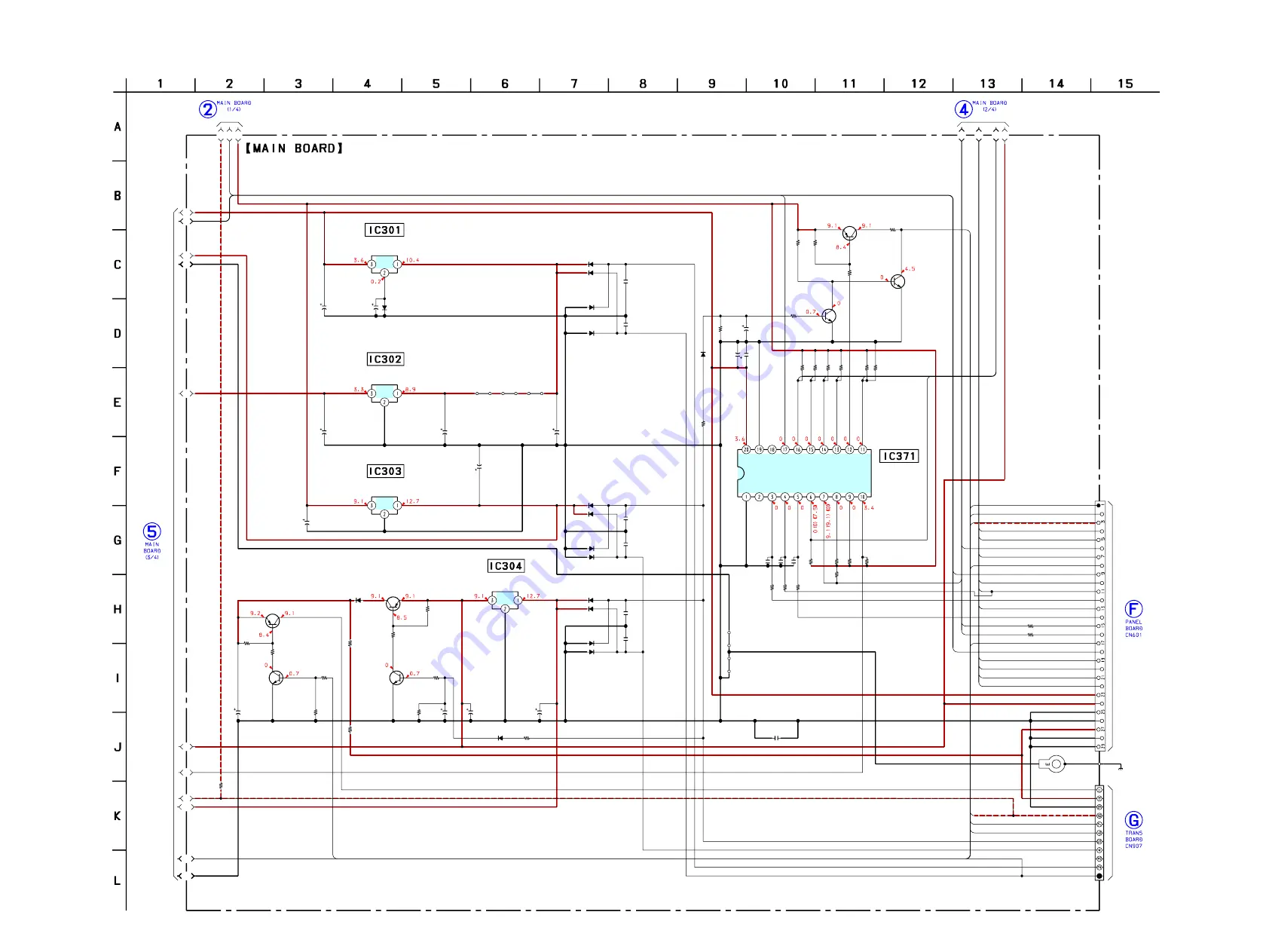
Task: Click the 0.2 voltage reading below IC301
Action: (375, 281)
